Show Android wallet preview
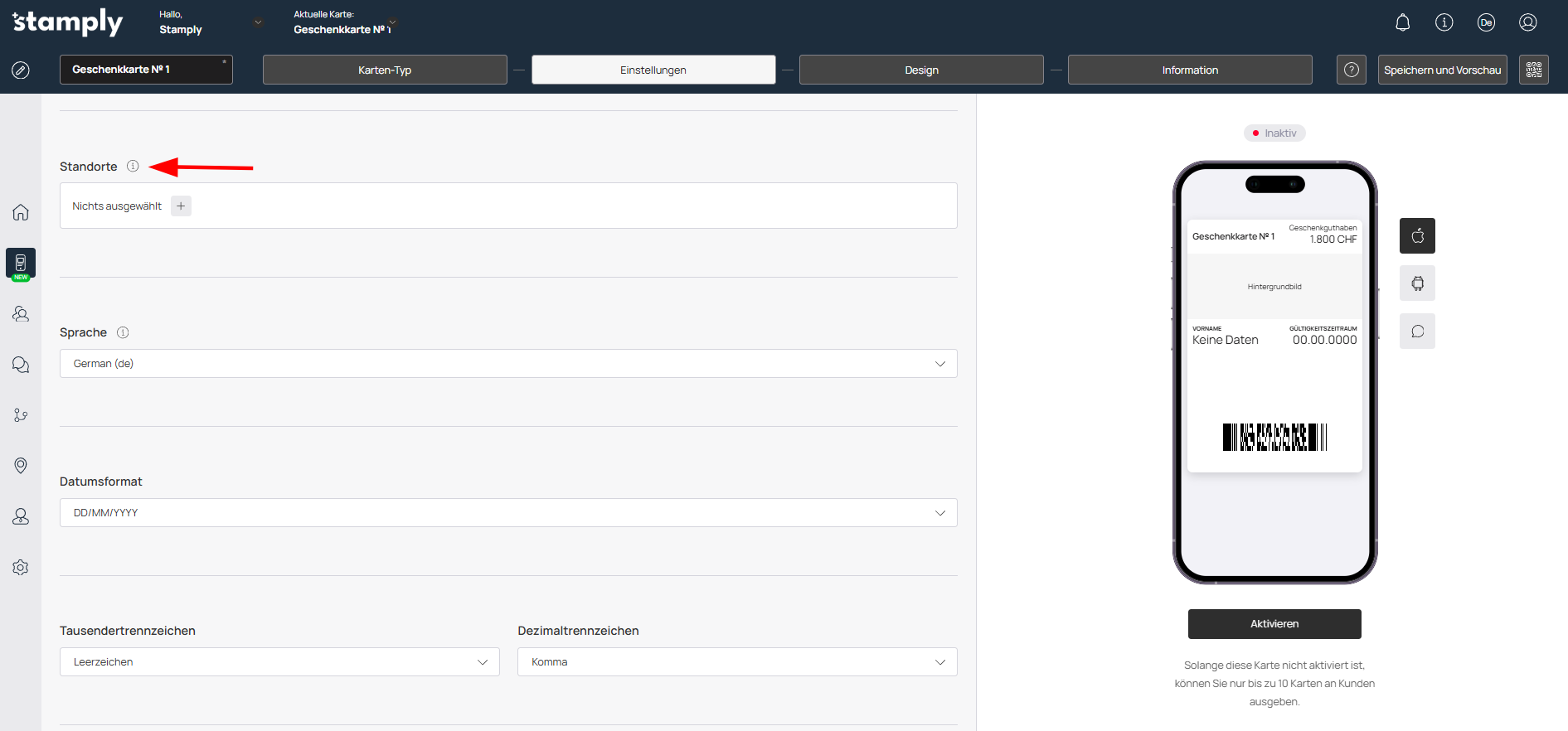 click(x=1417, y=283)
